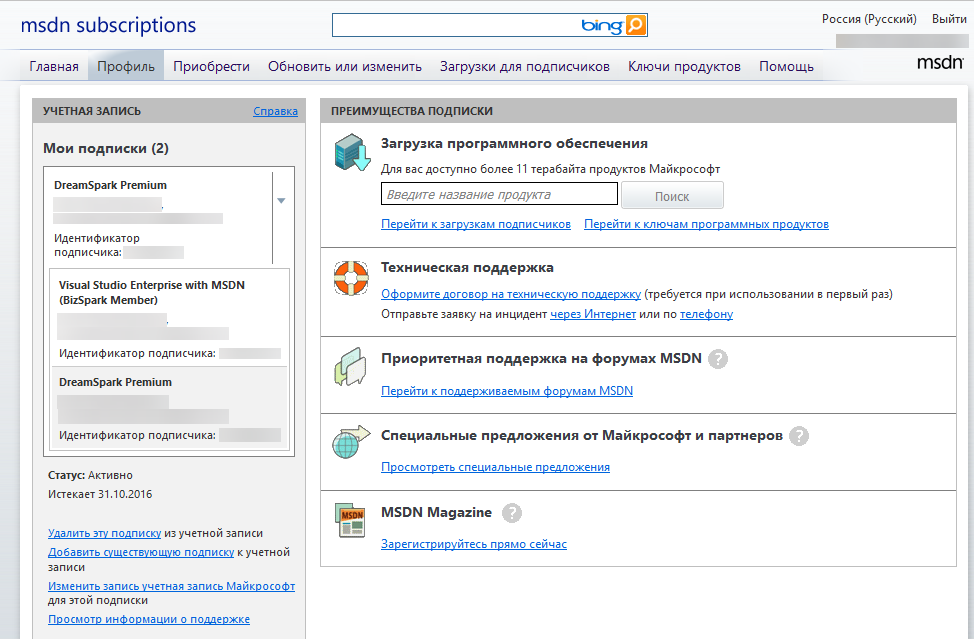974x639 pixels.
Task: Open Загрузки для подписчиков menu item
Action: pos(524,67)
